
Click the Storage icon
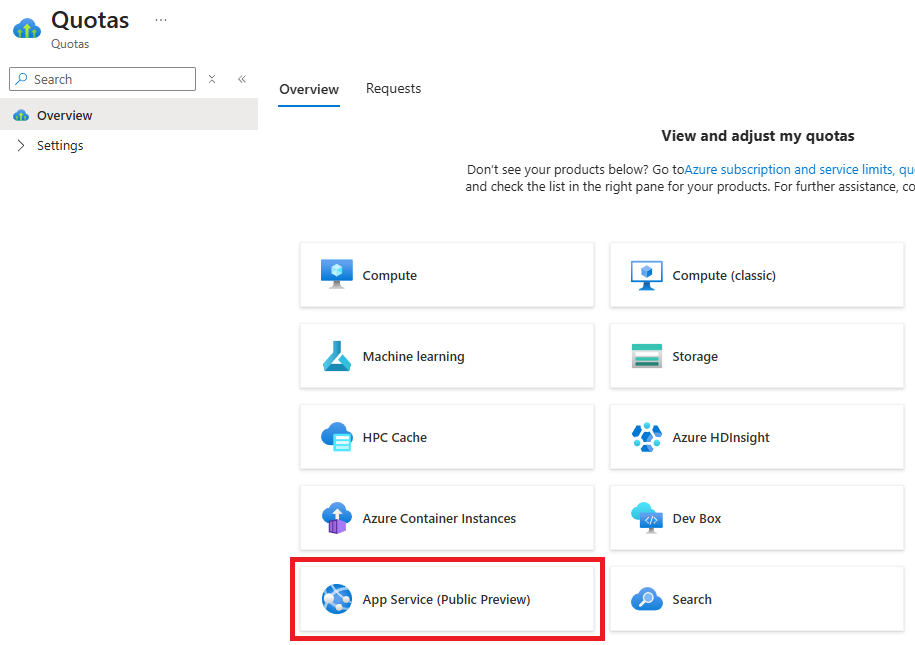coord(647,356)
